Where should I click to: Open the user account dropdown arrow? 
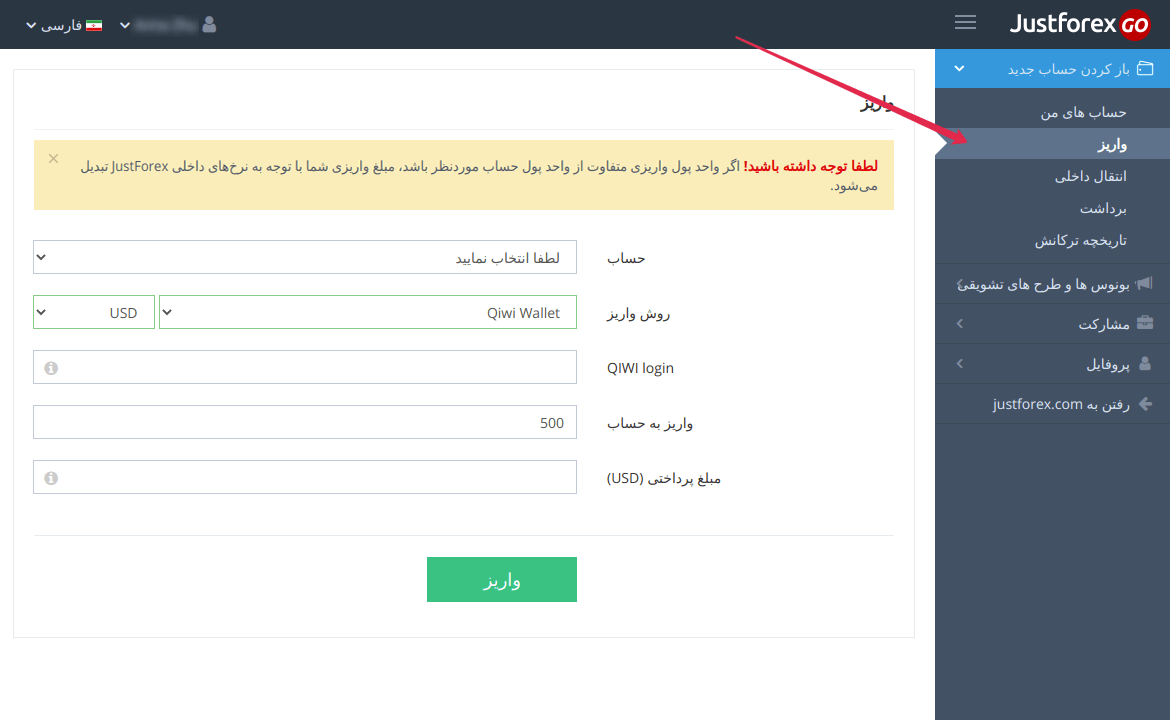tap(125, 25)
